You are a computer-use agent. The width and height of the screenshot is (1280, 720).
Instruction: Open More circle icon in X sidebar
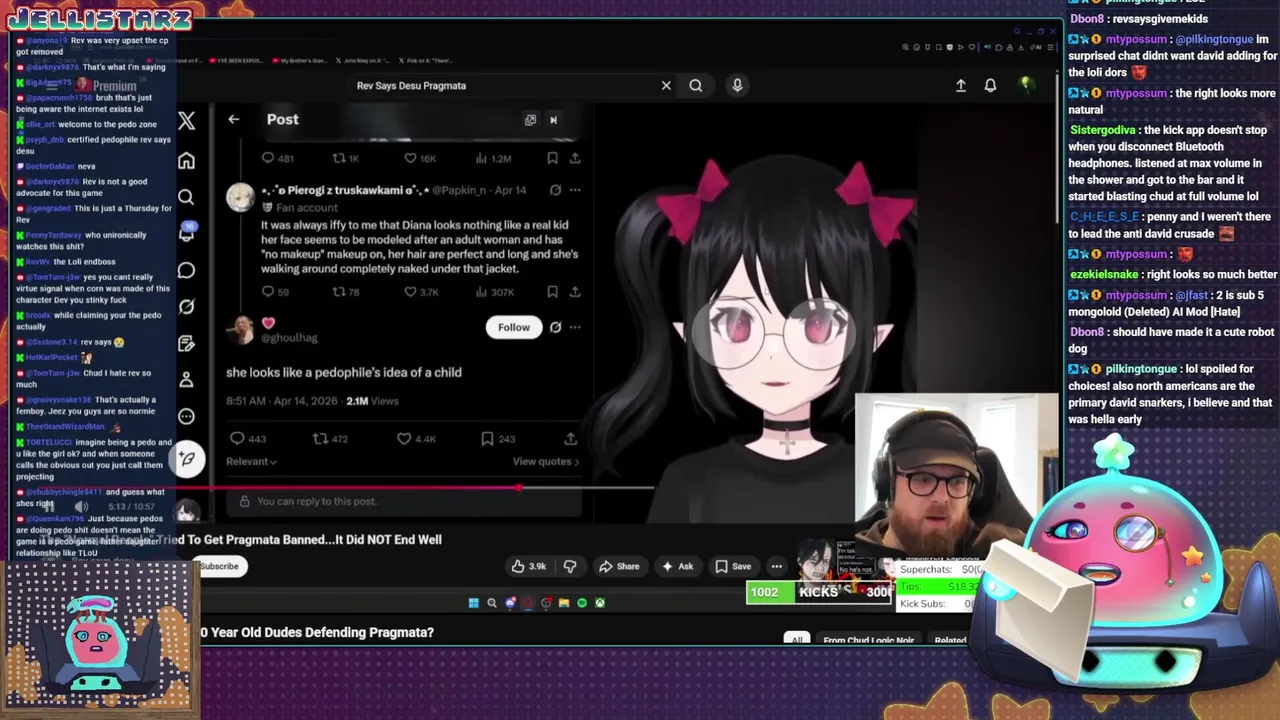coord(186,416)
